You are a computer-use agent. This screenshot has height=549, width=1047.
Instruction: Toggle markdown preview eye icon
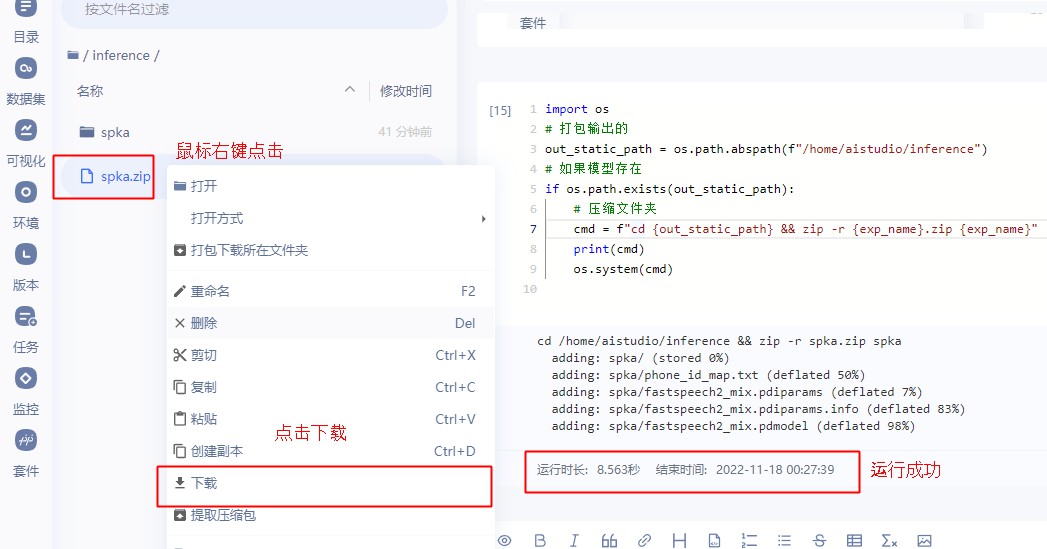(x=505, y=540)
